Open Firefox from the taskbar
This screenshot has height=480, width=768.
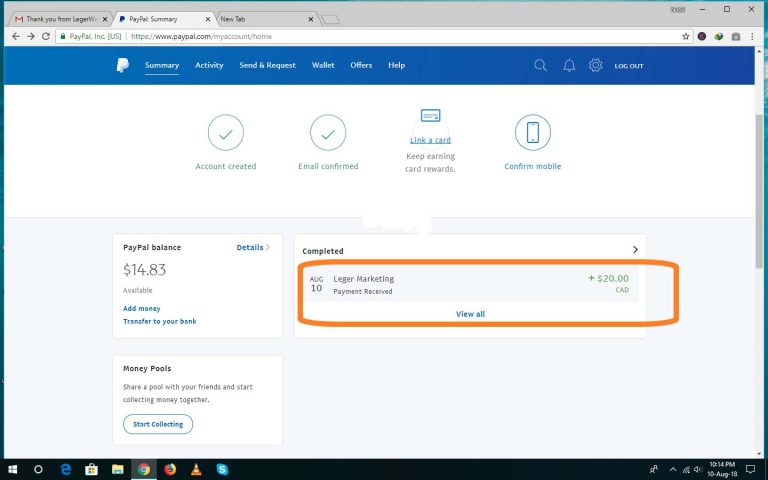pos(170,468)
